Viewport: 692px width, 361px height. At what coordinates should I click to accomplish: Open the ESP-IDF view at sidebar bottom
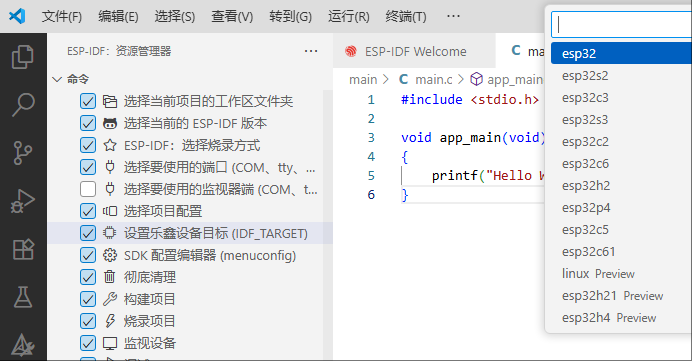coord(23,345)
